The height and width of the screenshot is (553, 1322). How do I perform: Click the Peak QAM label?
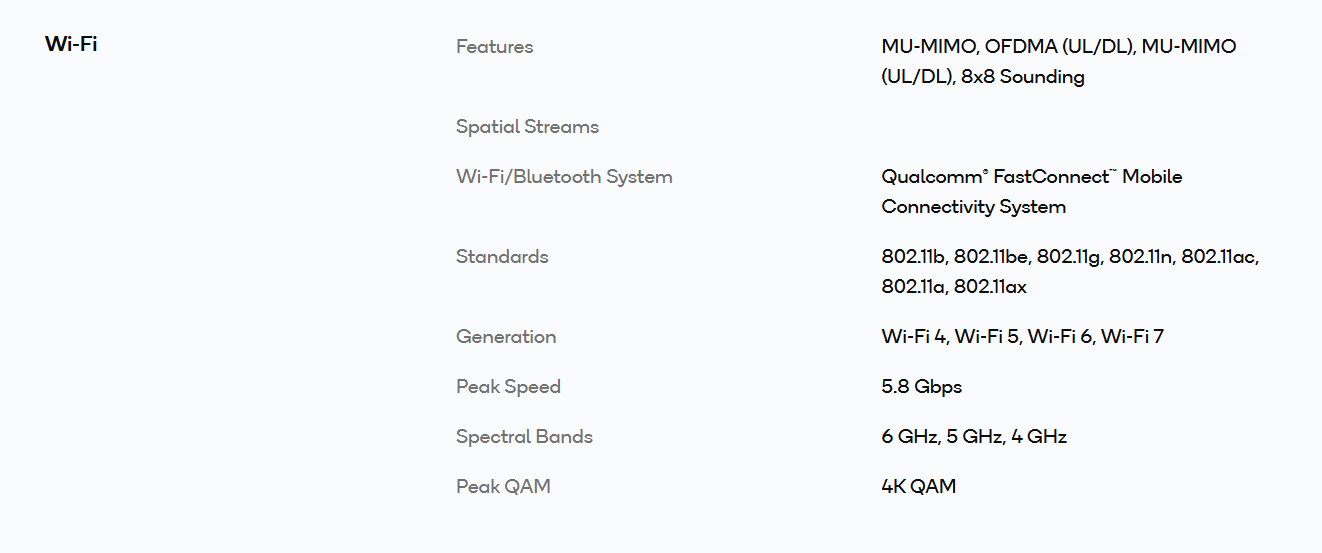click(x=503, y=486)
